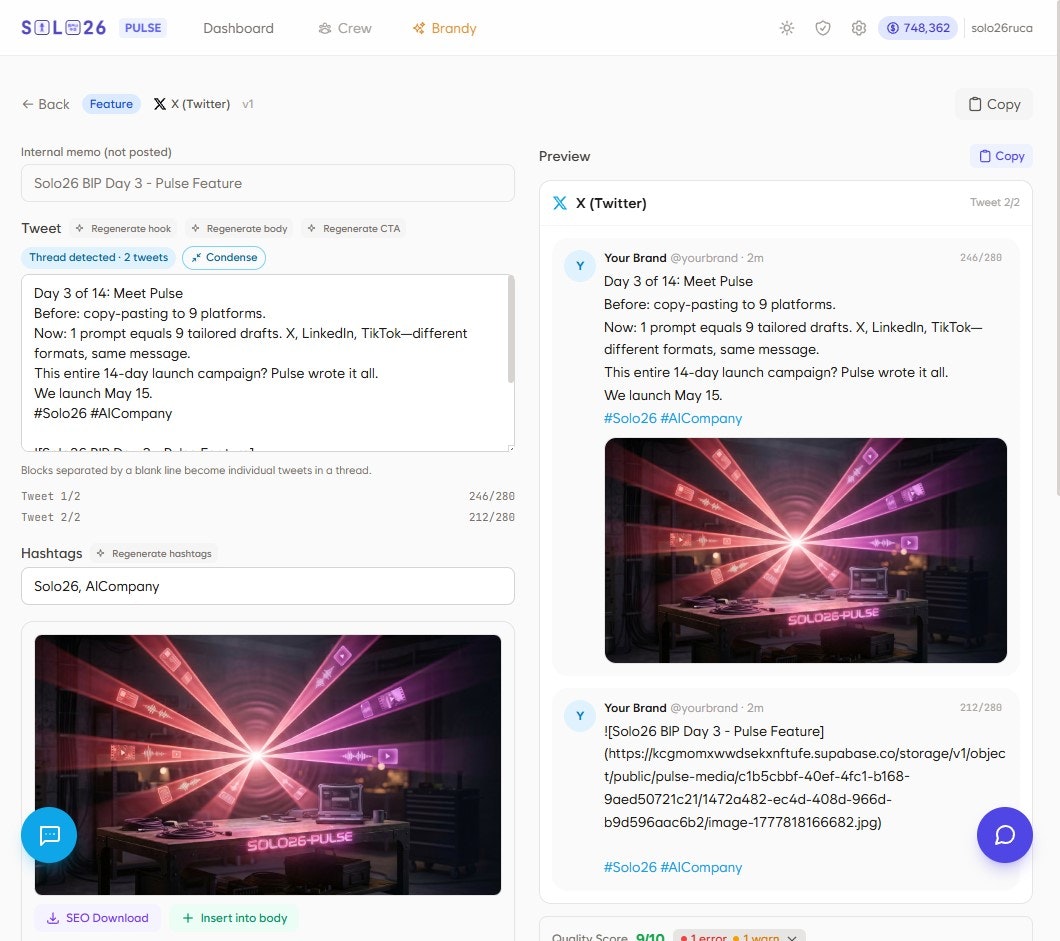Image resolution: width=1060 pixels, height=941 pixels.
Task: Open the blue chat bubble widget
Action: coord(49,835)
